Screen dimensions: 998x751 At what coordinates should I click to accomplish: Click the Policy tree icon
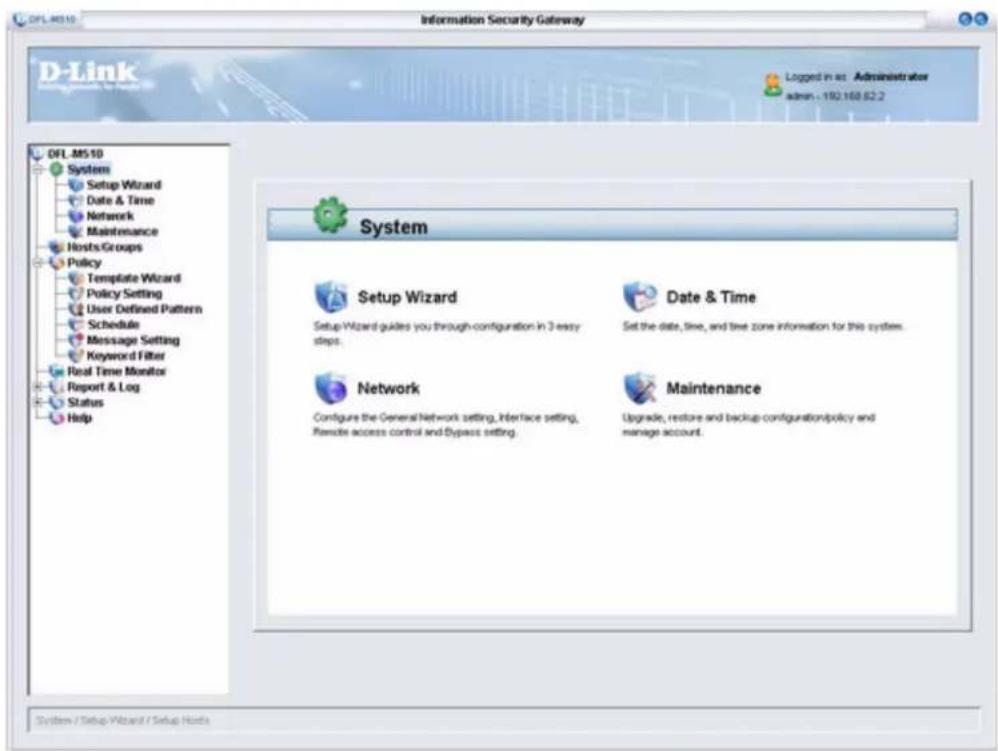tap(57, 262)
